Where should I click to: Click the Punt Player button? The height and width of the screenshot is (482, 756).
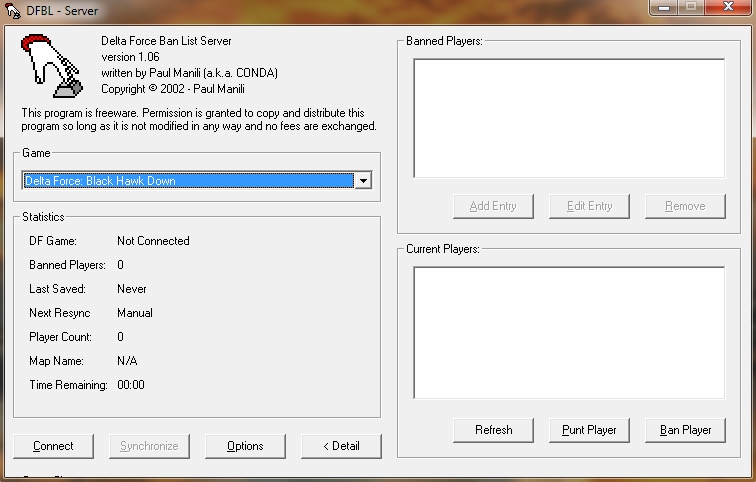click(x=589, y=430)
